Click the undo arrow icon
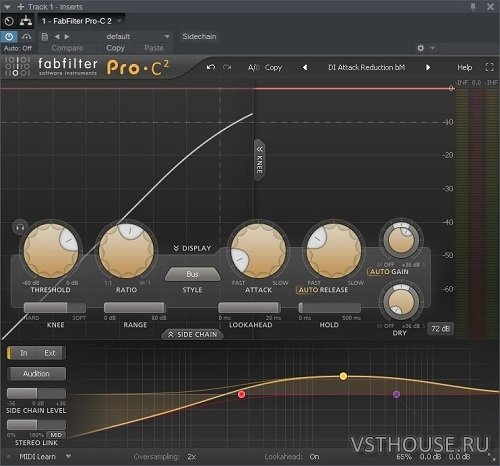Screen dimensions: 500x466 pyautogui.click(x=211, y=67)
